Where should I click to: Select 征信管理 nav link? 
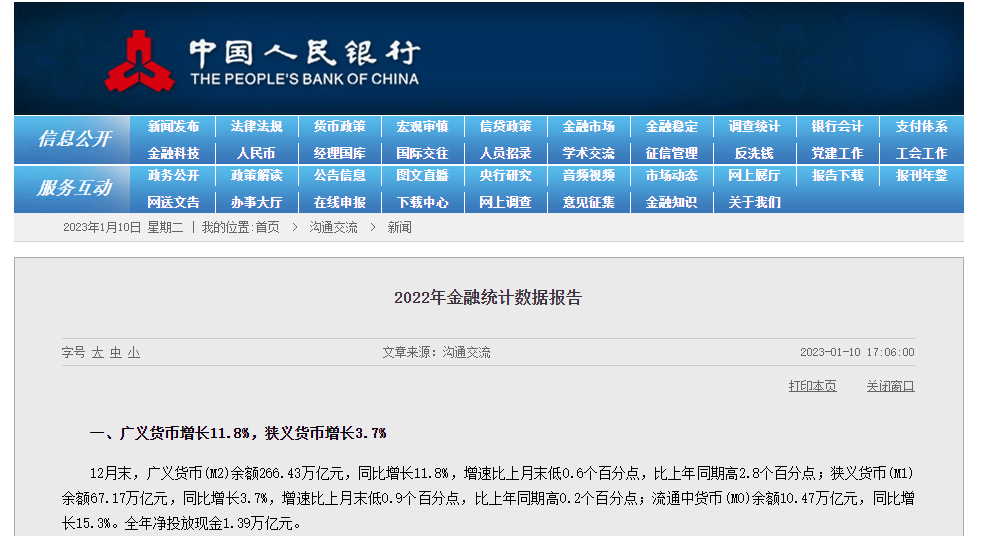tap(671, 153)
